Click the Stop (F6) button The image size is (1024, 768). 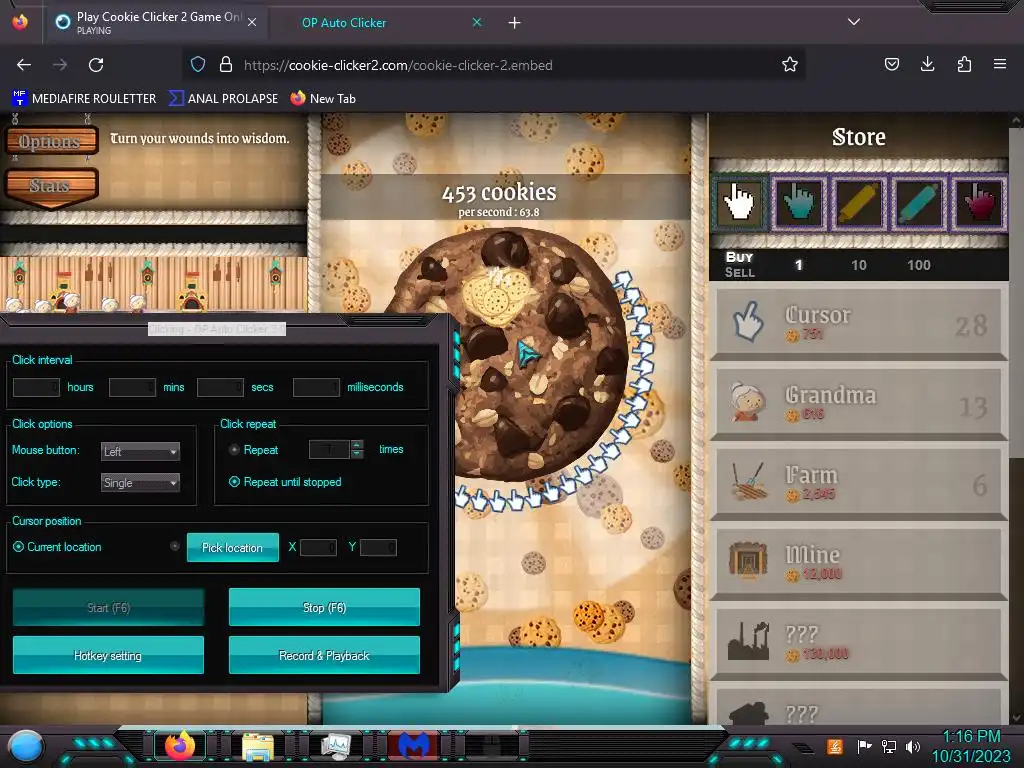324,607
